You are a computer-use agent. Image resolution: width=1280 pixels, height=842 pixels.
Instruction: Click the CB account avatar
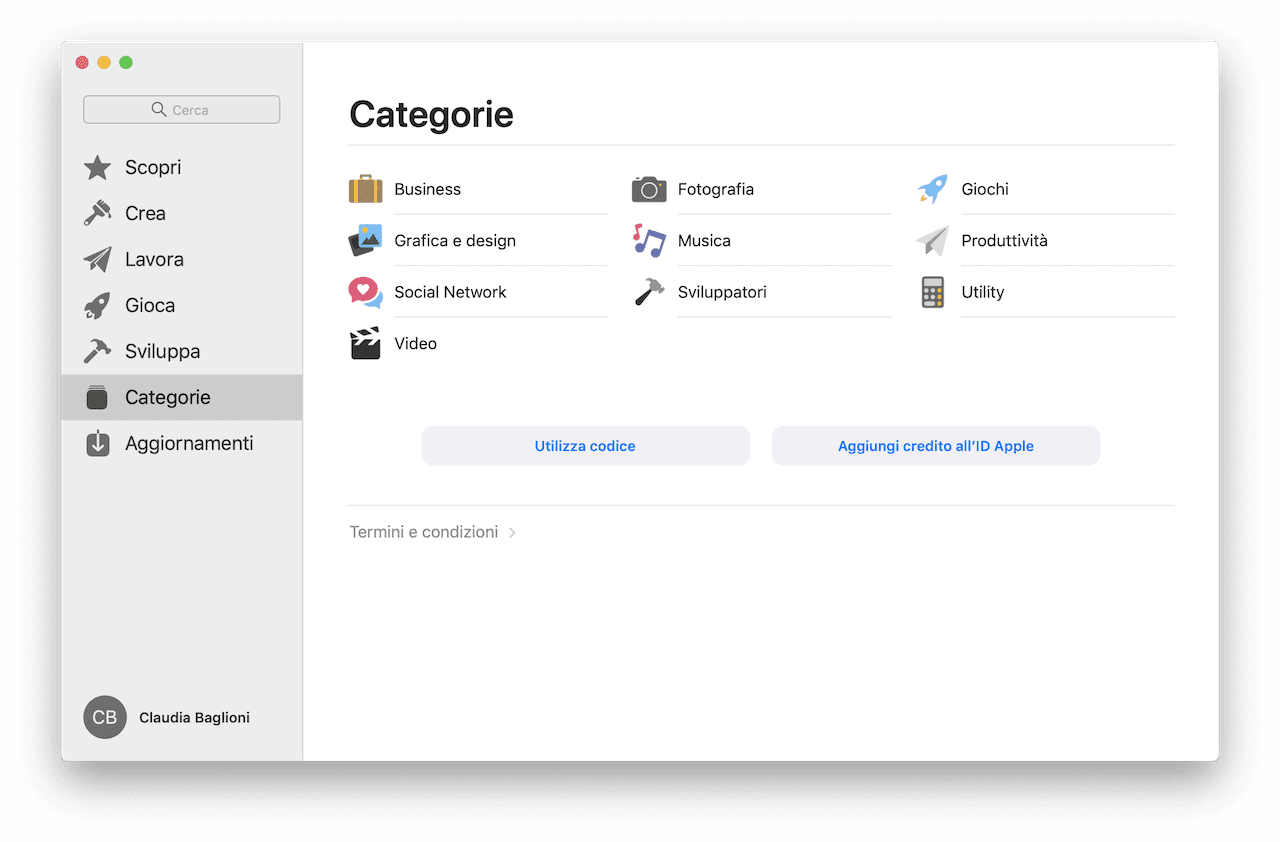[105, 717]
